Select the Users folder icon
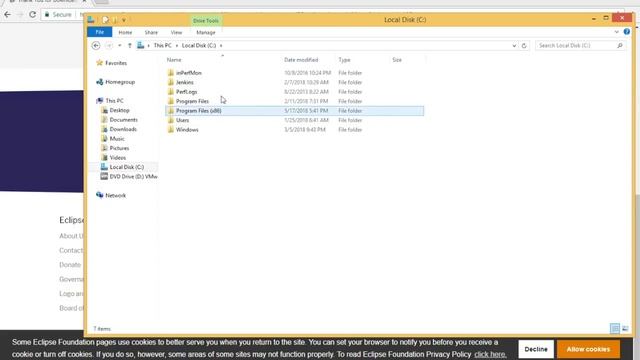The image size is (640, 360). point(171,120)
